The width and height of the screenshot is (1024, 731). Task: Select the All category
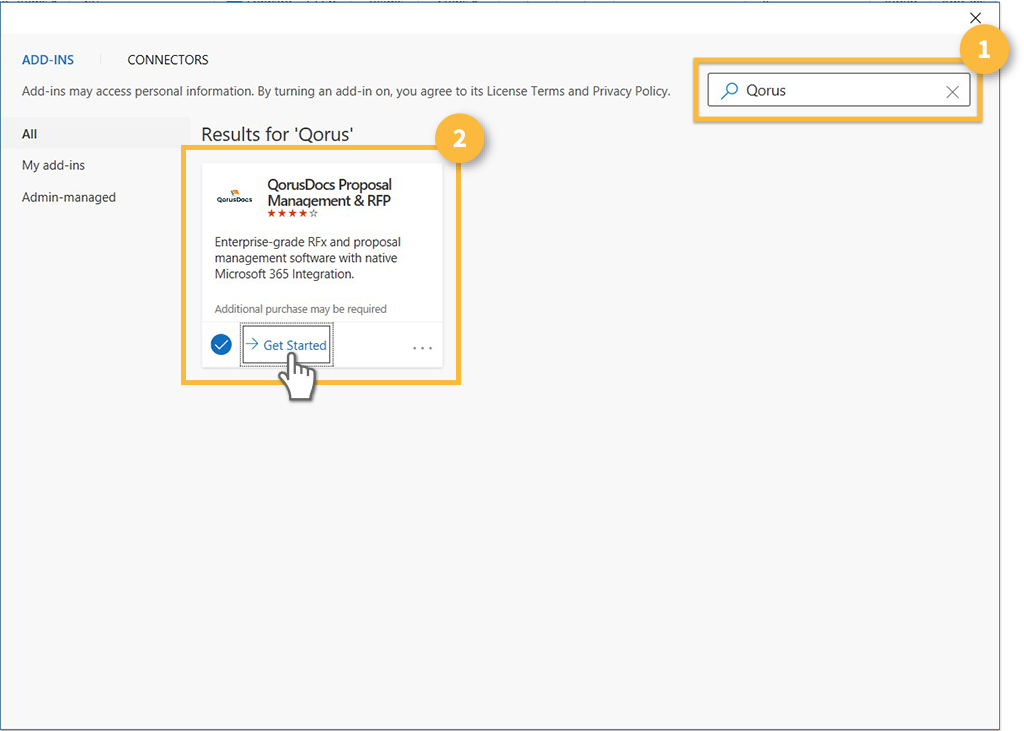click(95, 134)
